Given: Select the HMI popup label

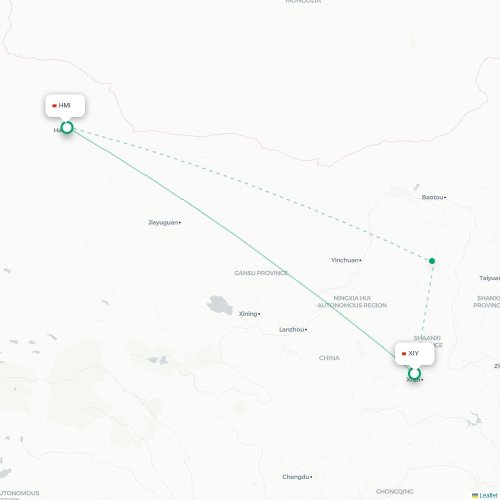Looking at the screenshot, I should pos(64,105).
